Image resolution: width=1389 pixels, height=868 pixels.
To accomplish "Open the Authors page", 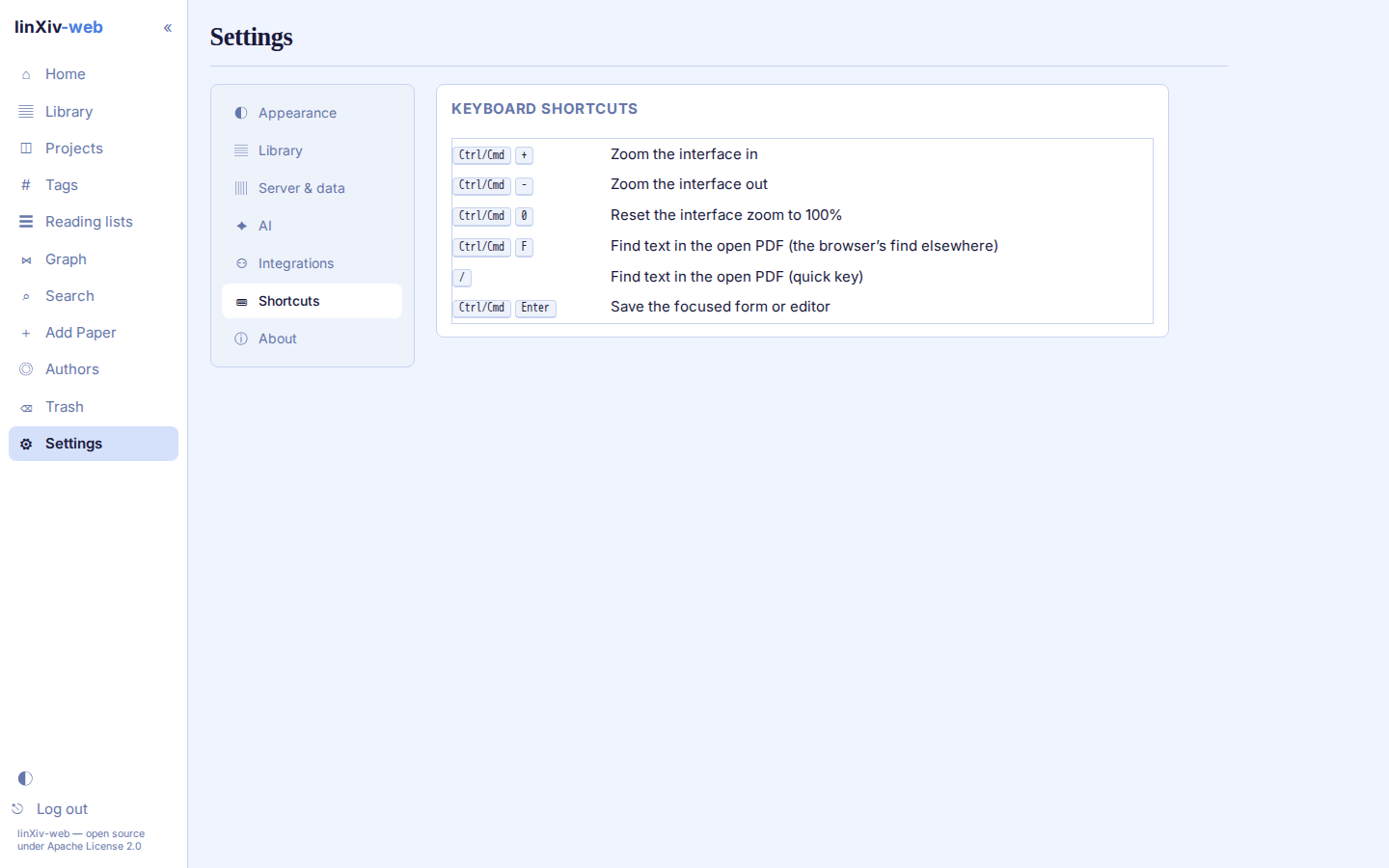I will point(94,369).
